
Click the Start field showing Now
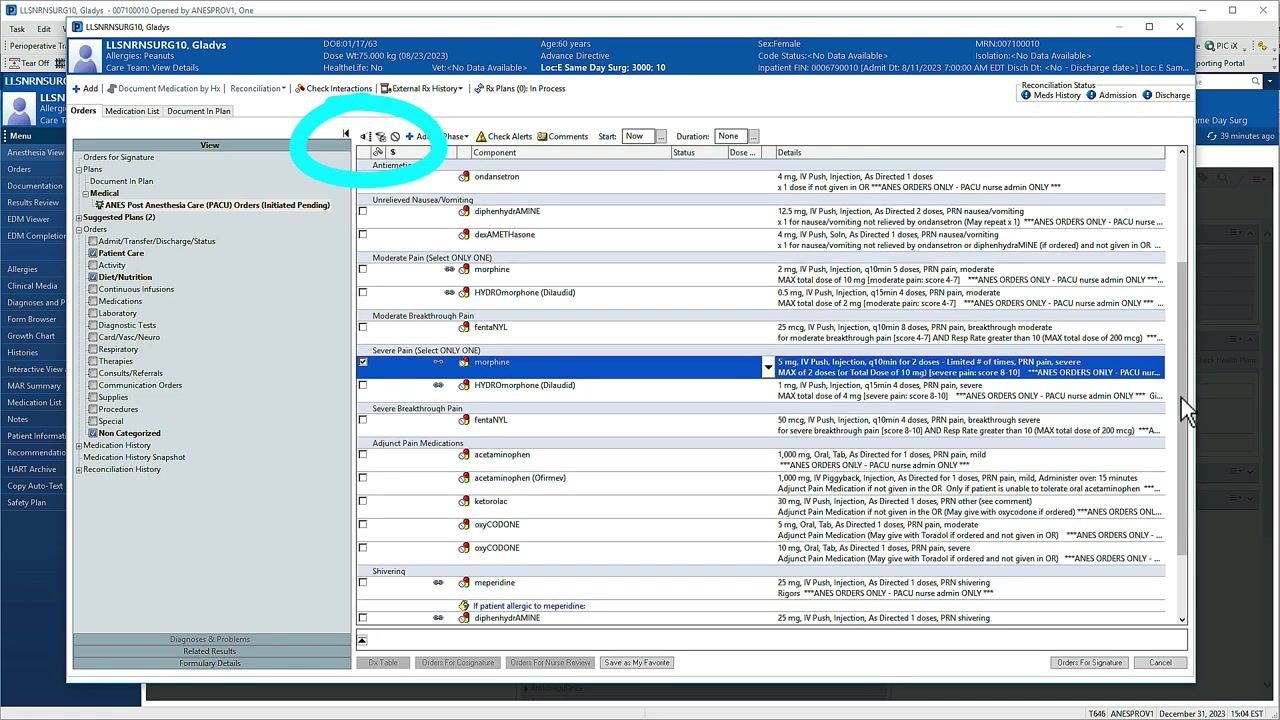pos(637,136)
